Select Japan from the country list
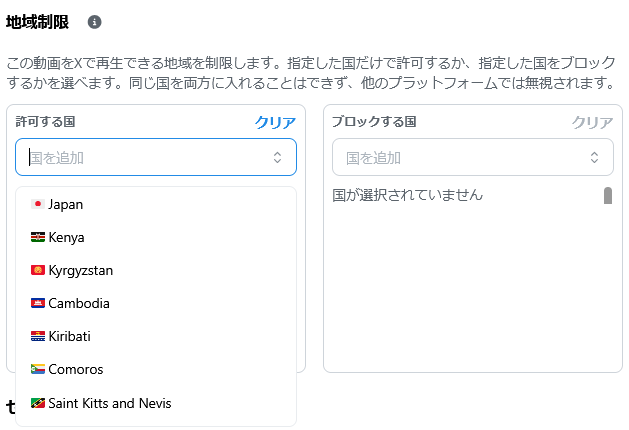This screenshot has height=430, width=629. (x=156, y=204)
